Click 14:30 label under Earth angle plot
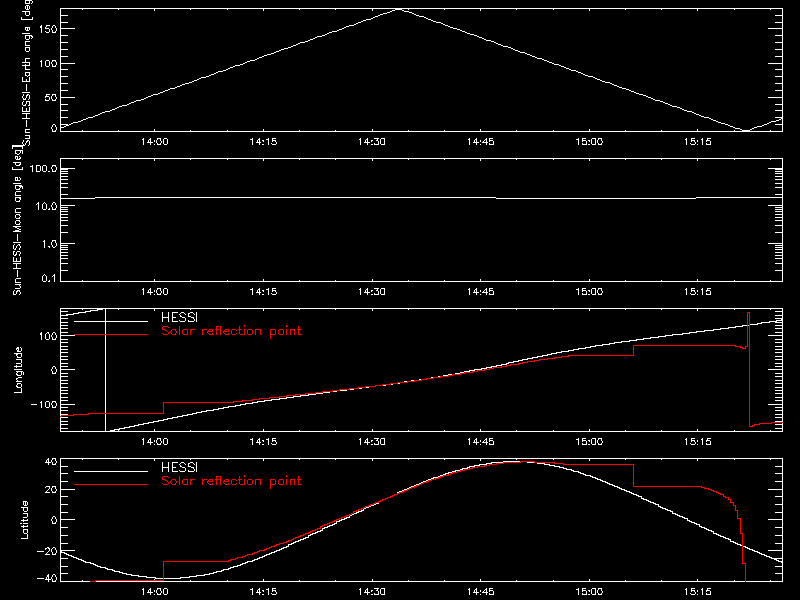Image resolution: width=800 pixels, height=600 pixels. (x=371, y=142)
